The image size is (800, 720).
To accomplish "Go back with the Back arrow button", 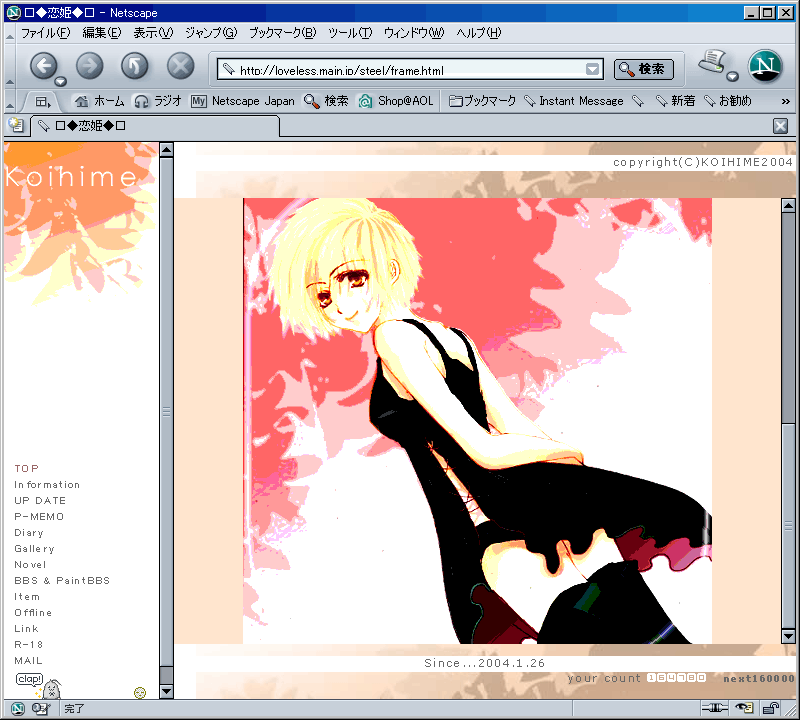I will (x=43, y=66).
